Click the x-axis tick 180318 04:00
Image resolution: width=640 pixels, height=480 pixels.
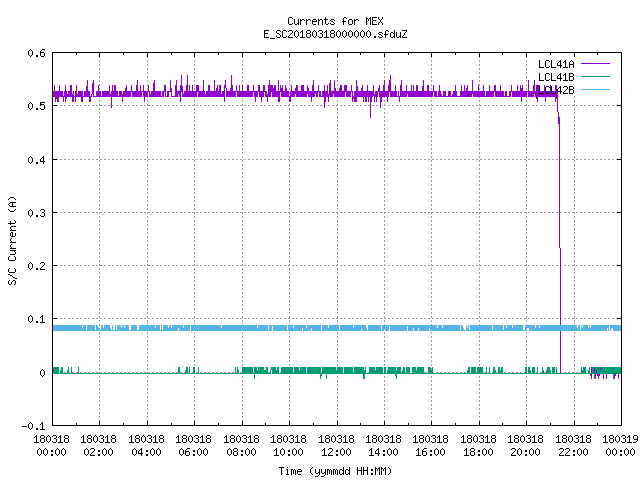click(x=146, y=446)
